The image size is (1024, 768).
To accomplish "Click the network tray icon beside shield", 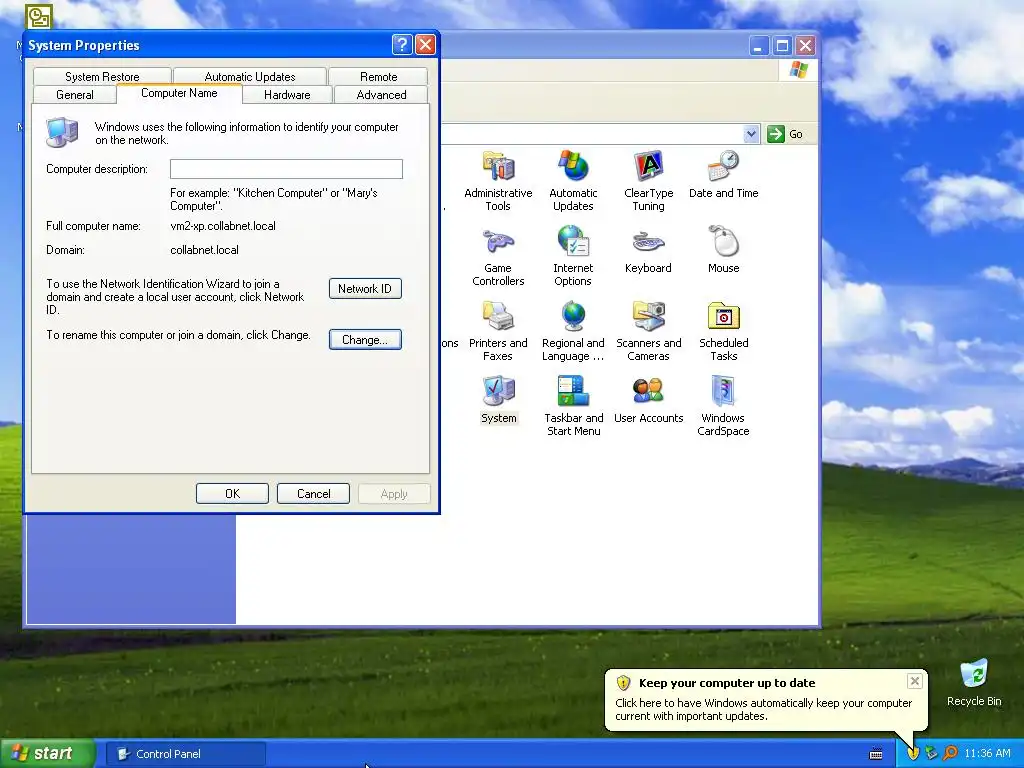I will click(931, 754).
